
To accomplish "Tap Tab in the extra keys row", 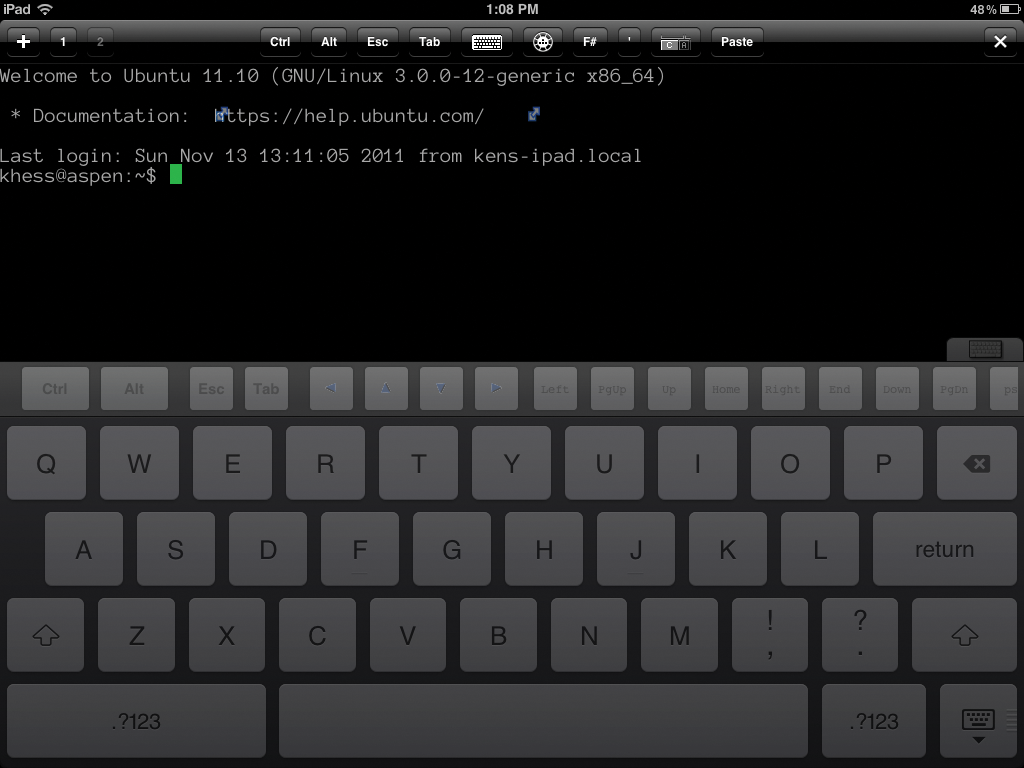I will tap(266, 389).
